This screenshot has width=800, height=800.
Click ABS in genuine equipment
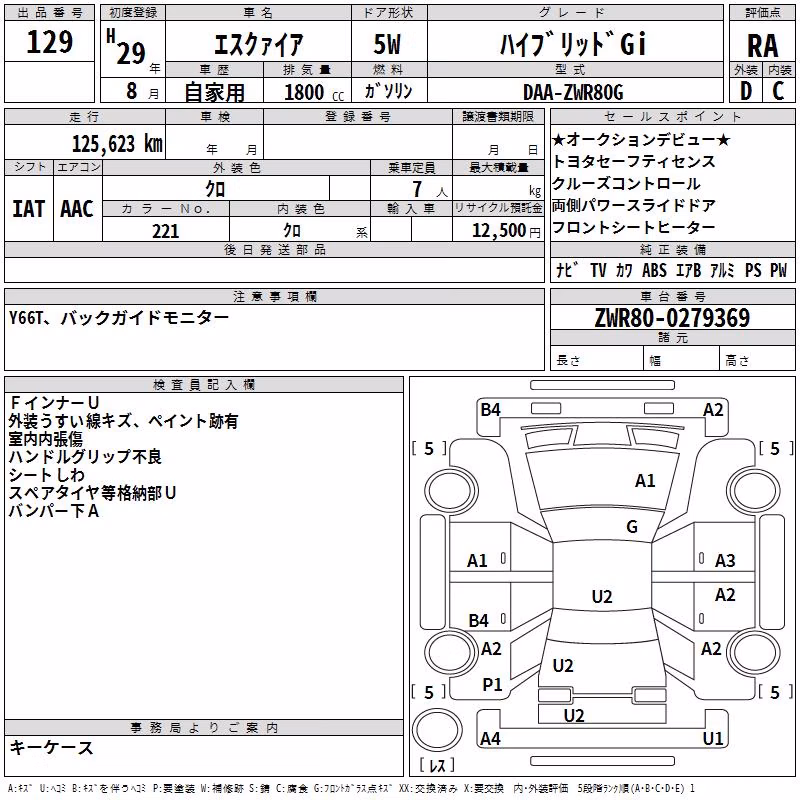tap(654, 270)
